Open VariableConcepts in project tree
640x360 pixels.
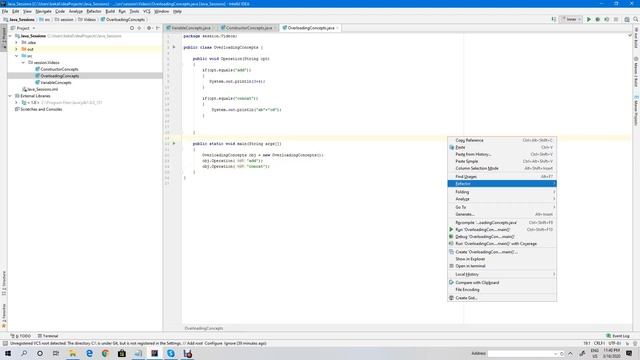pyautogui.click(x=56, y=82)
